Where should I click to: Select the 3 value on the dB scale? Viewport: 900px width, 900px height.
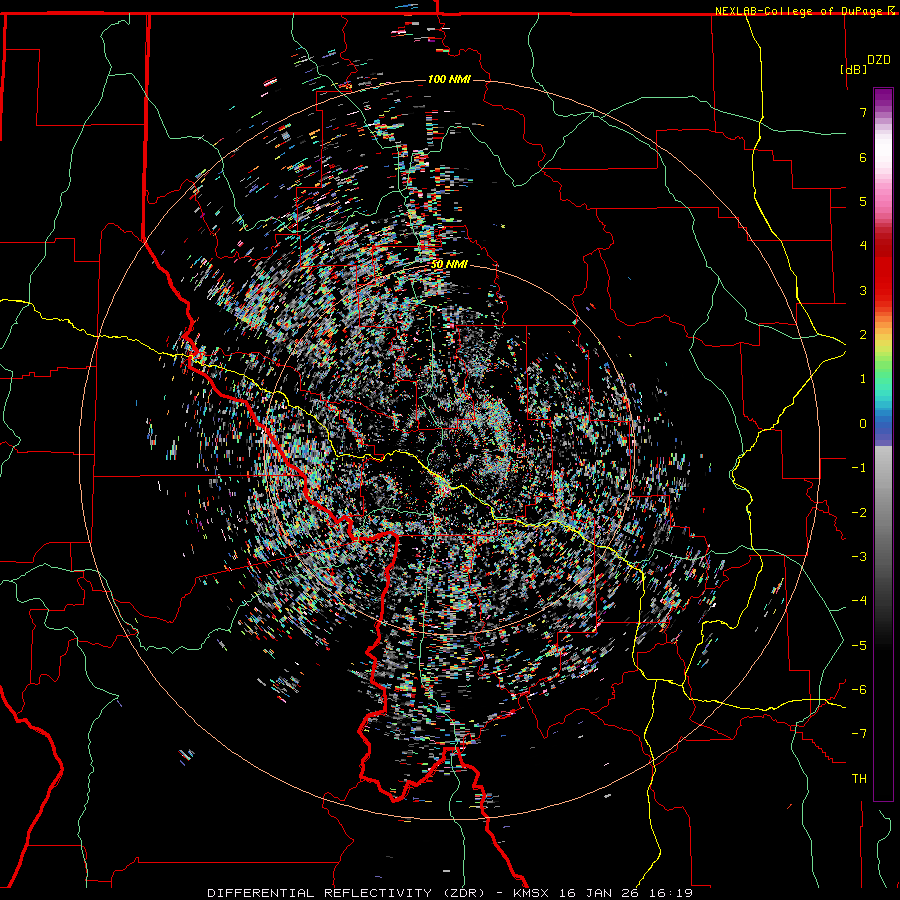tap(863, 290)
